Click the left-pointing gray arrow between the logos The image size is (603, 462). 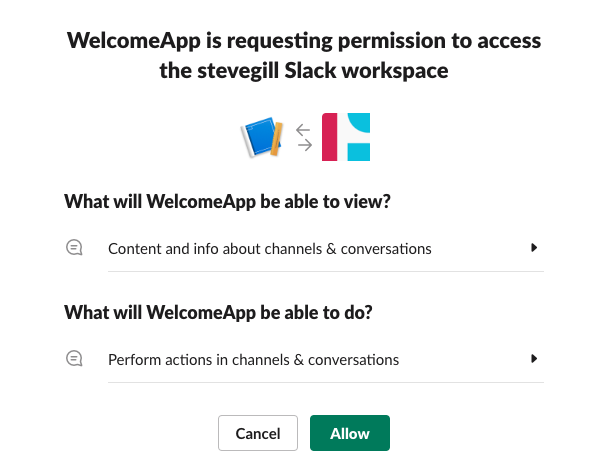coord(304,129)
